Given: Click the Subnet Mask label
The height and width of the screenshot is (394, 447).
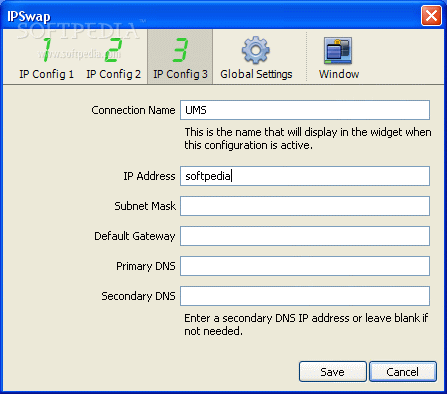Looking at the screenshot, I should pos(145,206).
